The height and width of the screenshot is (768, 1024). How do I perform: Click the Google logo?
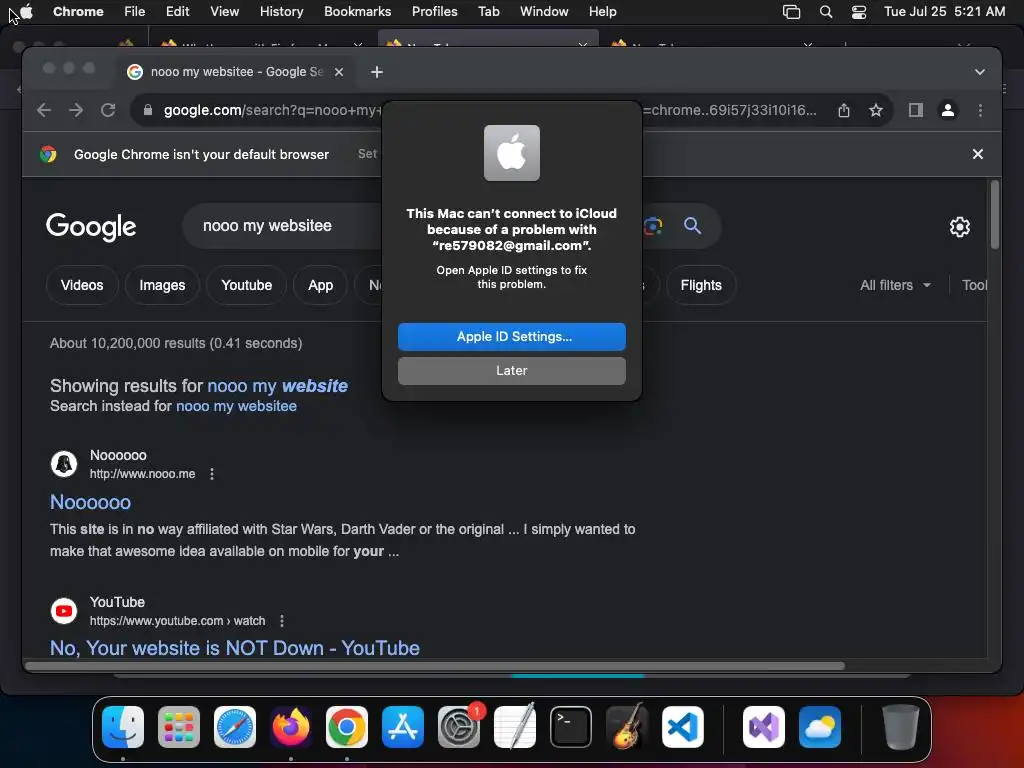[91, 227]
